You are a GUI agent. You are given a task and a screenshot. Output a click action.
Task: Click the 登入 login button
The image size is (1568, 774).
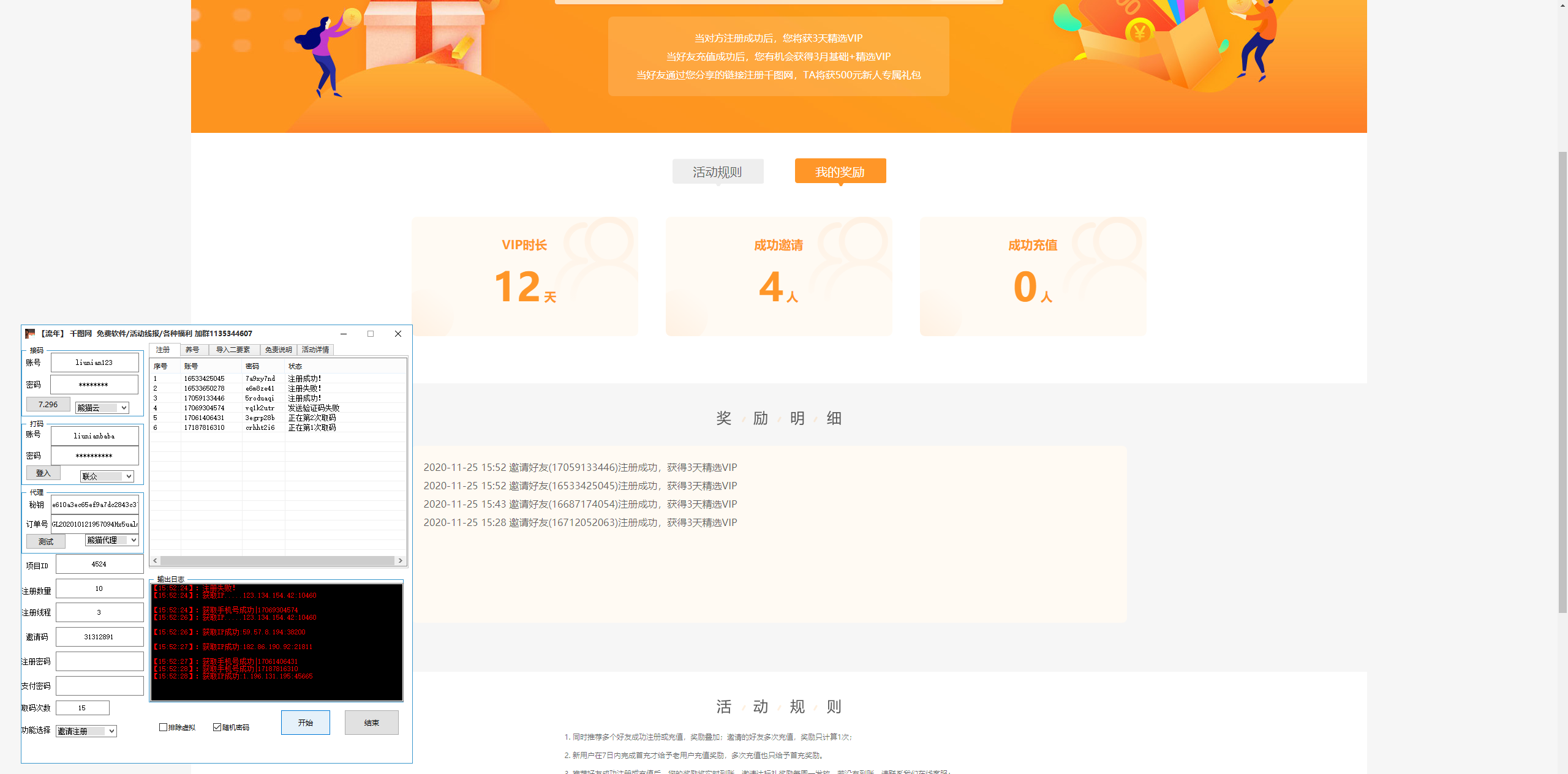[43, 473]
